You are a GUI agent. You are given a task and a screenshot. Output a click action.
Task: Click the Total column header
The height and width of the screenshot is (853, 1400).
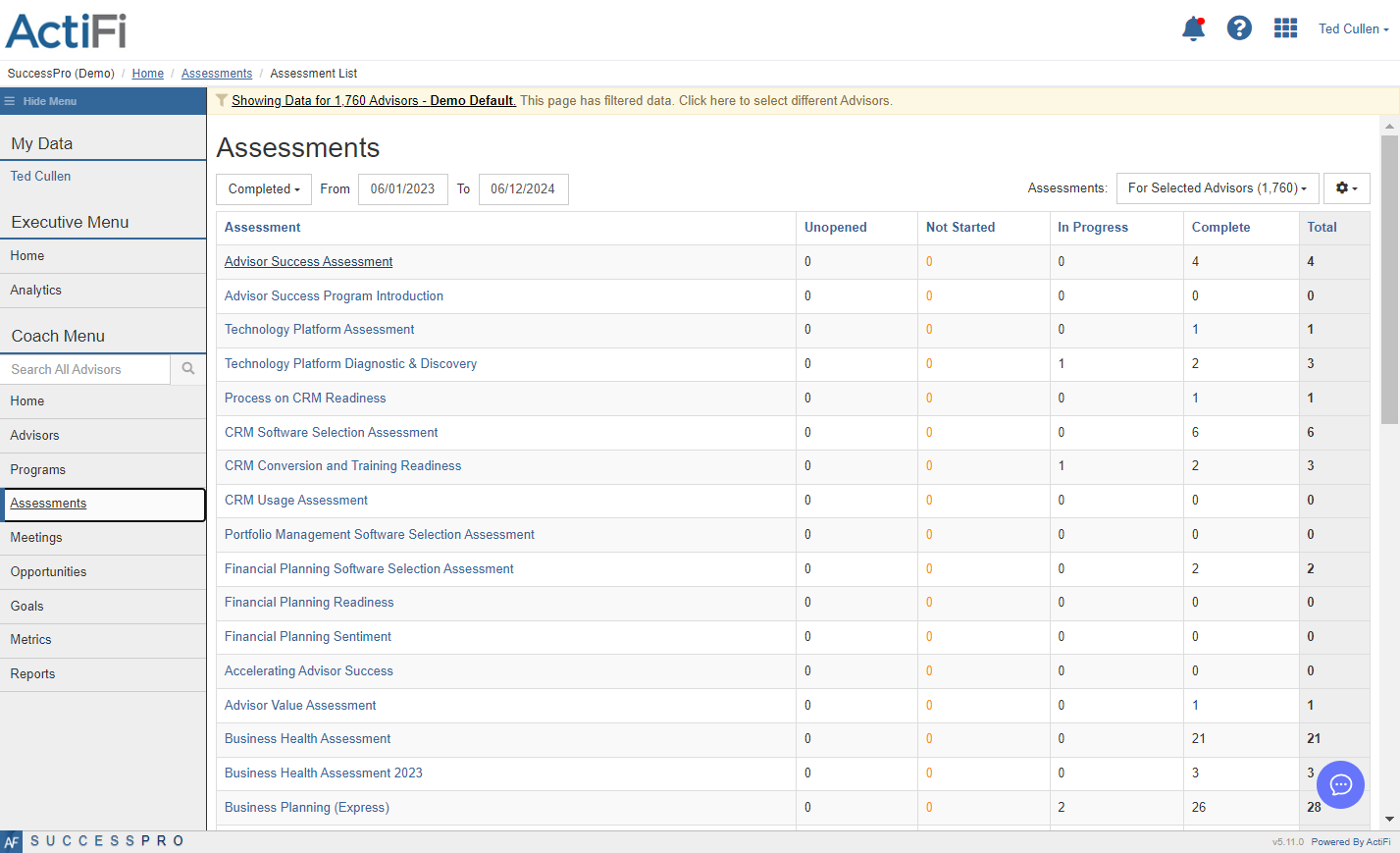pyautogui.click(x=1322, y=228)
